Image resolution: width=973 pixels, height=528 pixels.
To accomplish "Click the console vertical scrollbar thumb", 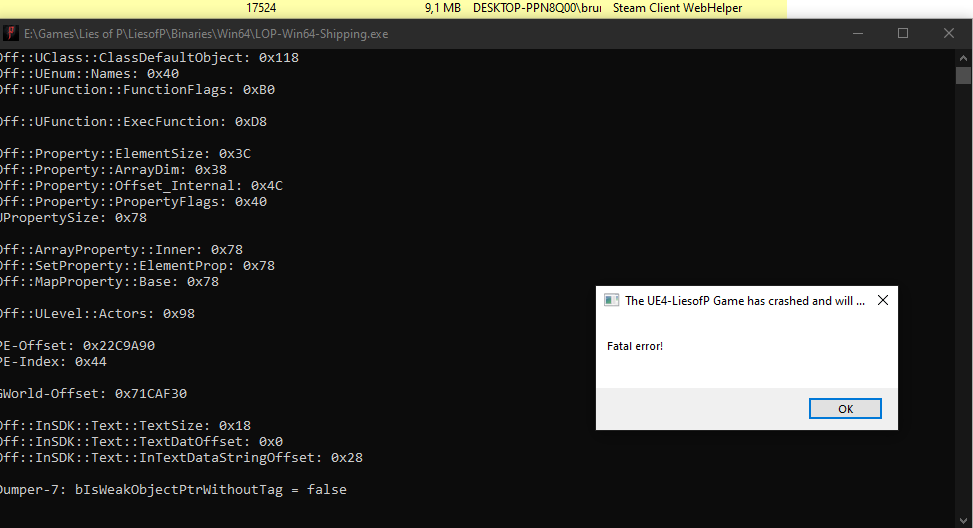I will (x=963, y=76).
